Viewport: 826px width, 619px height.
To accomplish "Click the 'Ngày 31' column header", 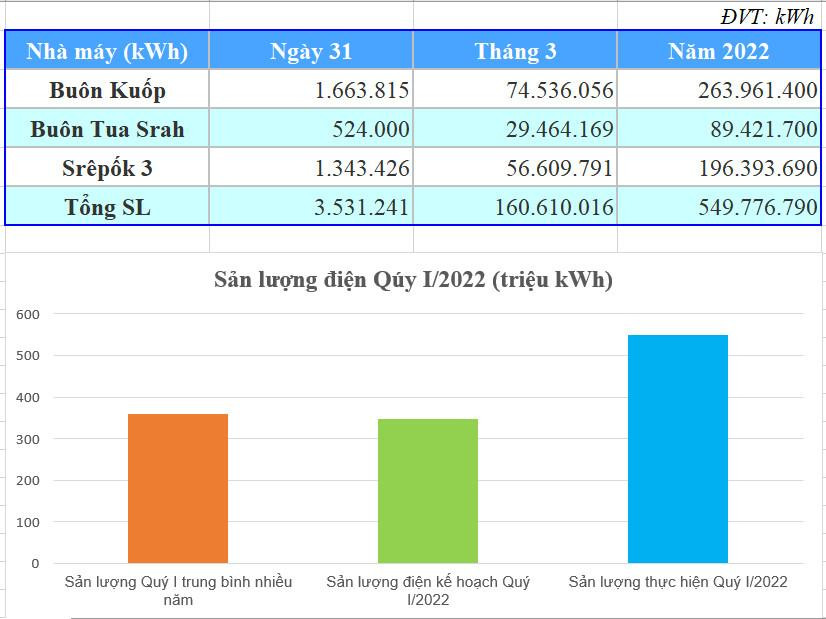I will click(x=311, y=51).
